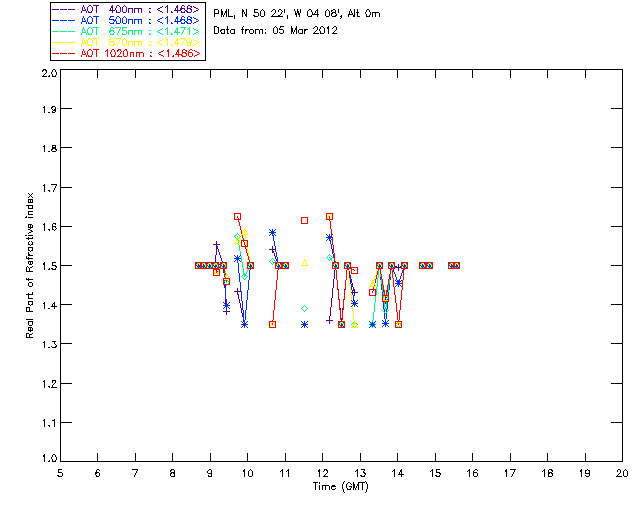640x512 pixels.
Task: Click x-axis hour label 20
Action: pyautogui.click(x=622, y=473)
